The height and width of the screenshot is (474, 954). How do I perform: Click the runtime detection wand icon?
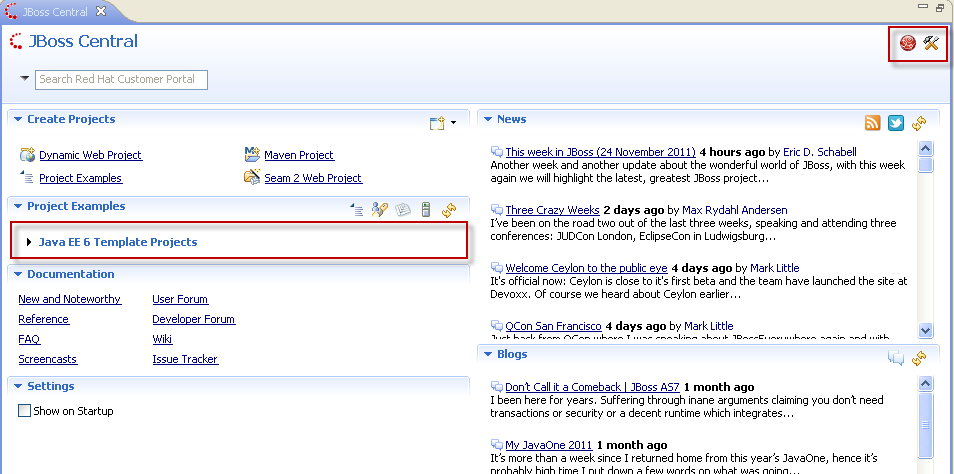pos(380,210)
